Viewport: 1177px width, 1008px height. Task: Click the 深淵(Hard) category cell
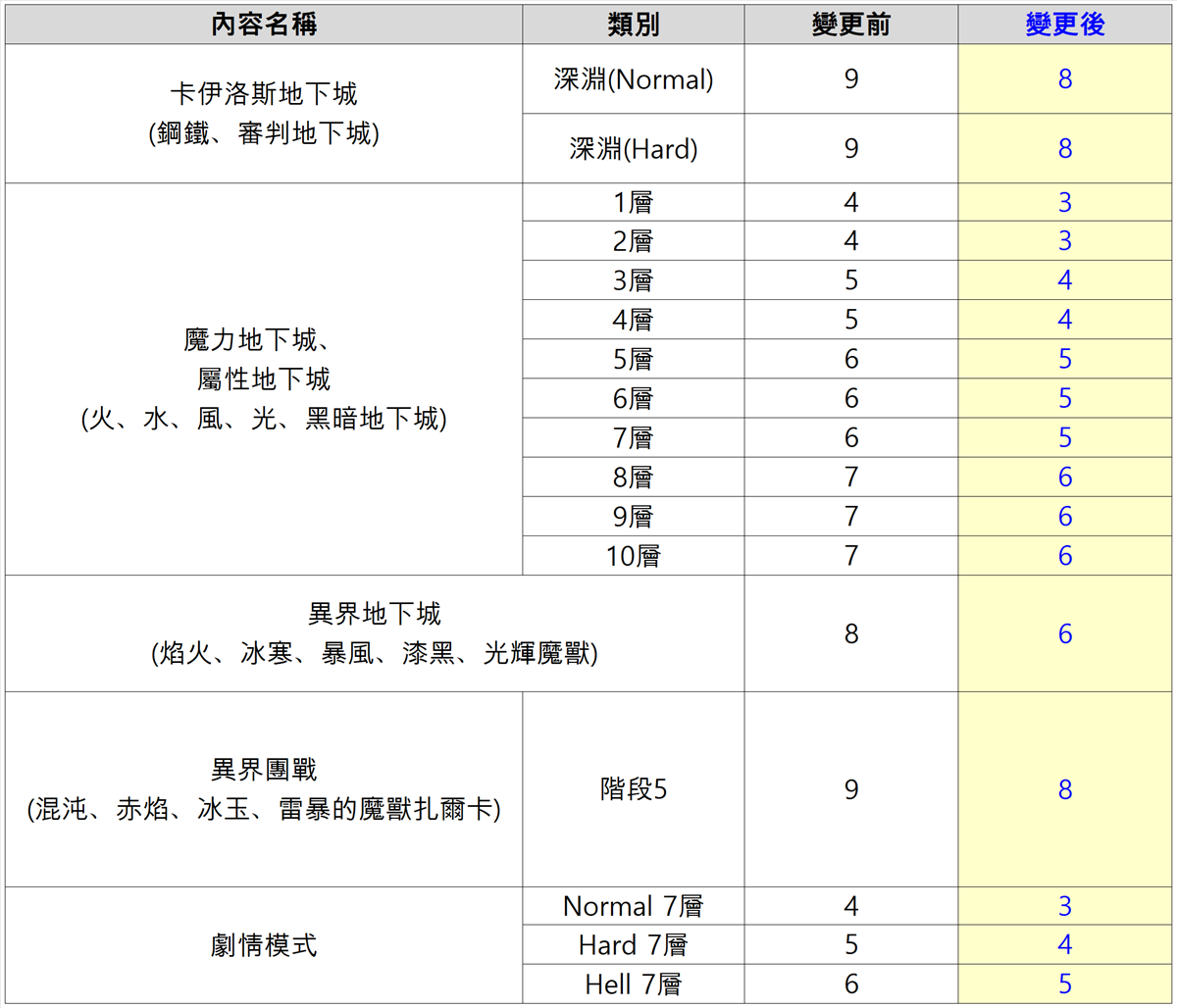[633, 149]
